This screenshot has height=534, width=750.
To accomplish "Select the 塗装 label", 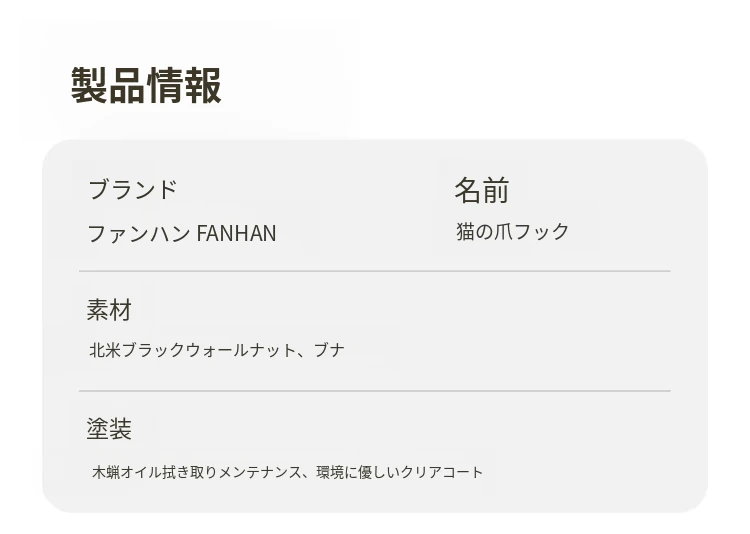I will [x=109, y=429].
